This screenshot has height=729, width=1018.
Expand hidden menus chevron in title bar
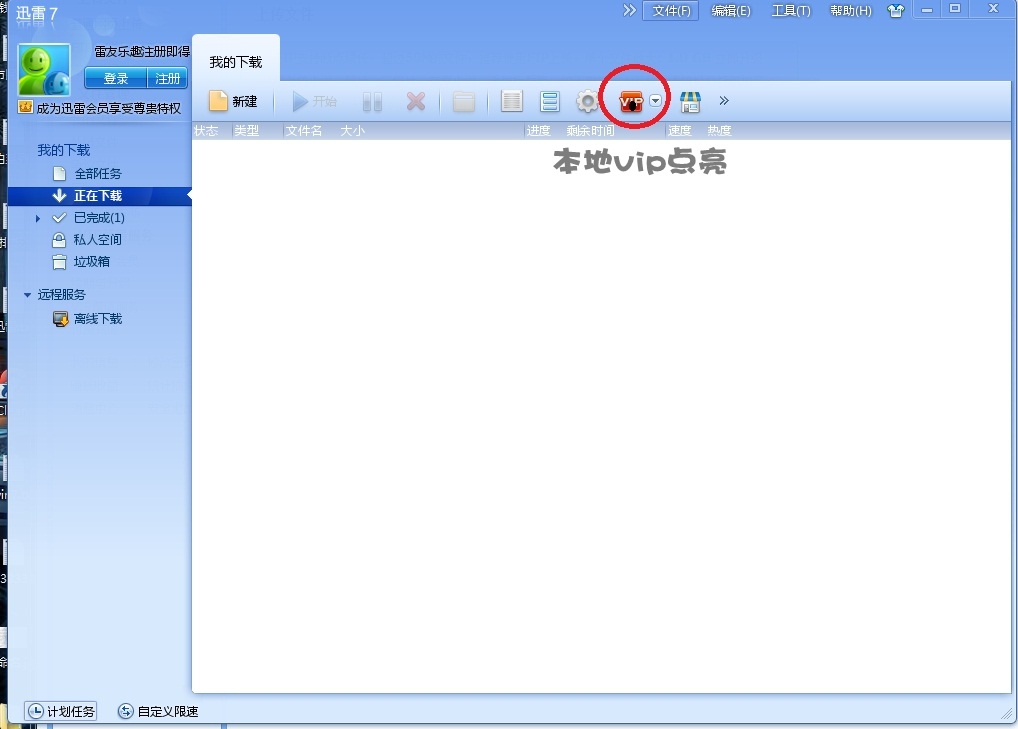click(x=629, y=10)
